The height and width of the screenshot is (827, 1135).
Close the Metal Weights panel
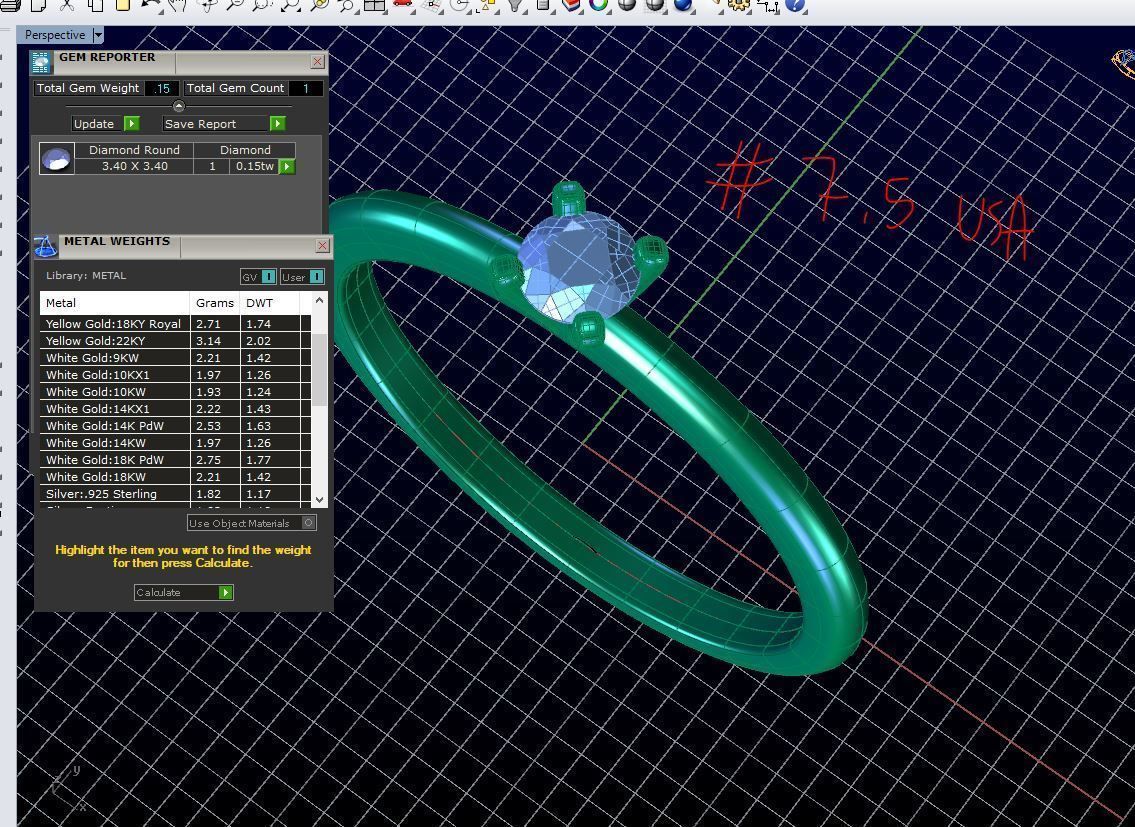point(323,245)
